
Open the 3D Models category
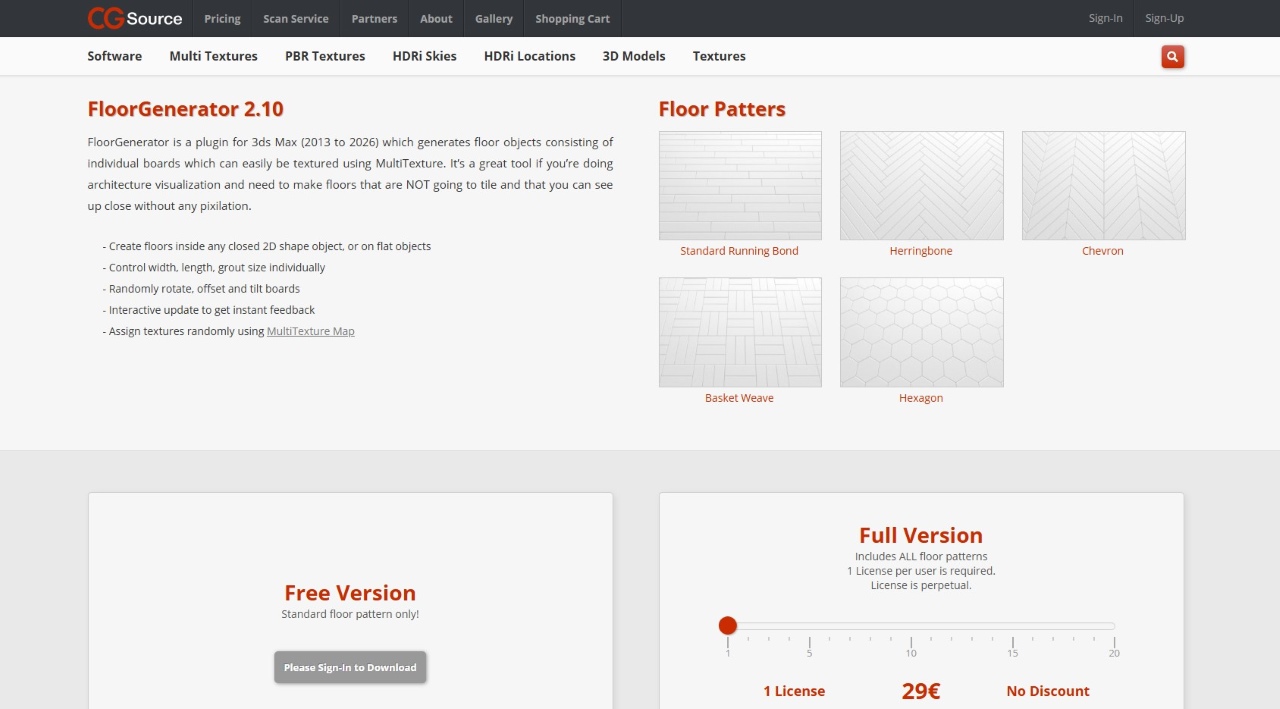634,56
